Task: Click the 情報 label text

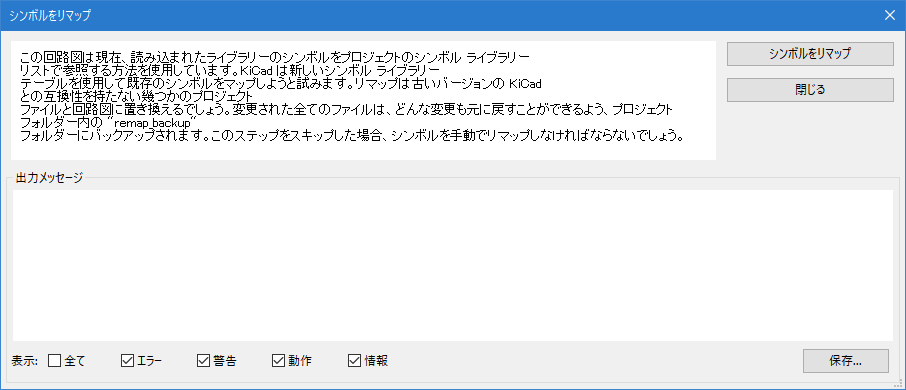Action: (x=376, y=361)
